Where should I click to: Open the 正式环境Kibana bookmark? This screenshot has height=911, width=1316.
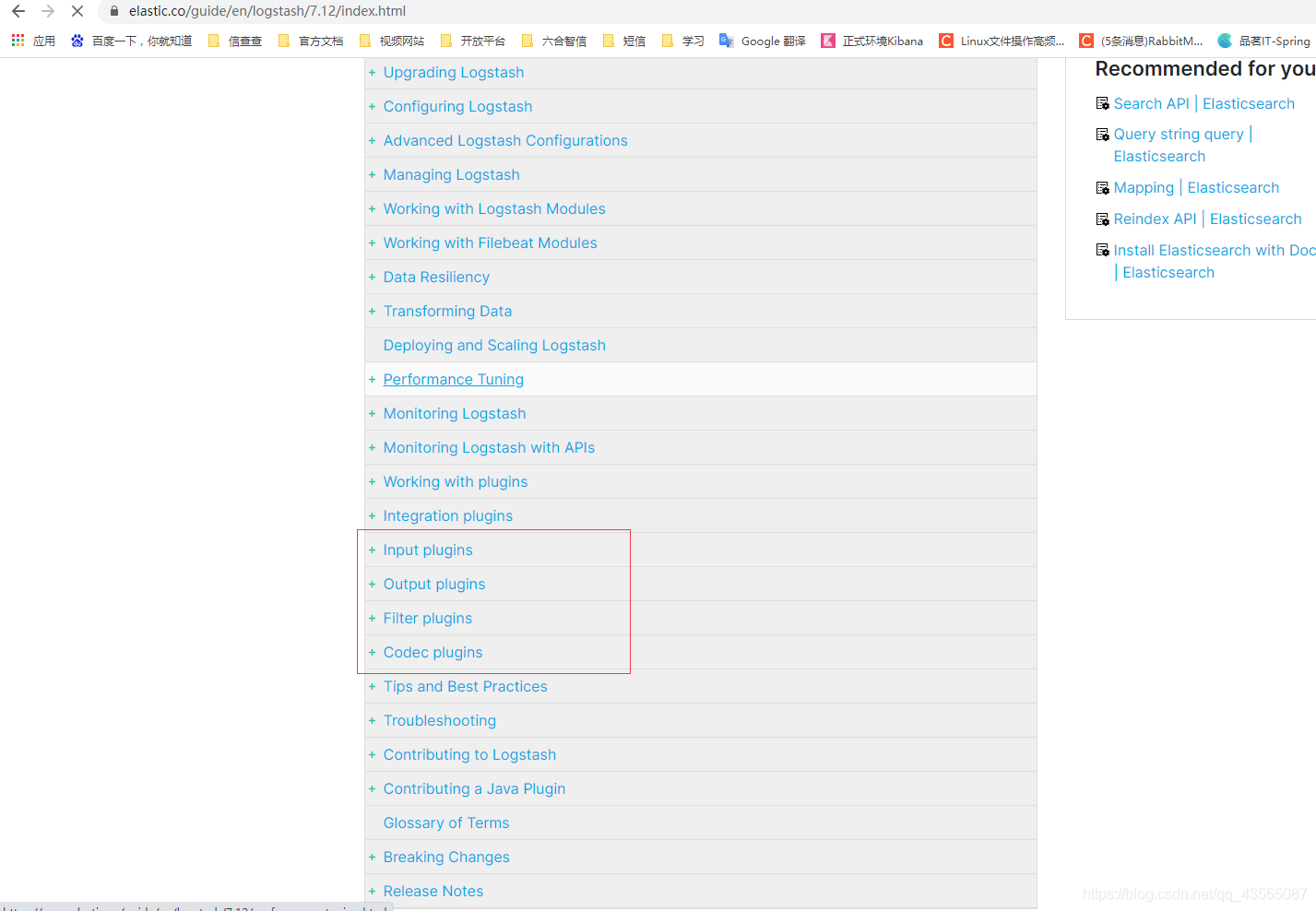(x=872, y=41)
